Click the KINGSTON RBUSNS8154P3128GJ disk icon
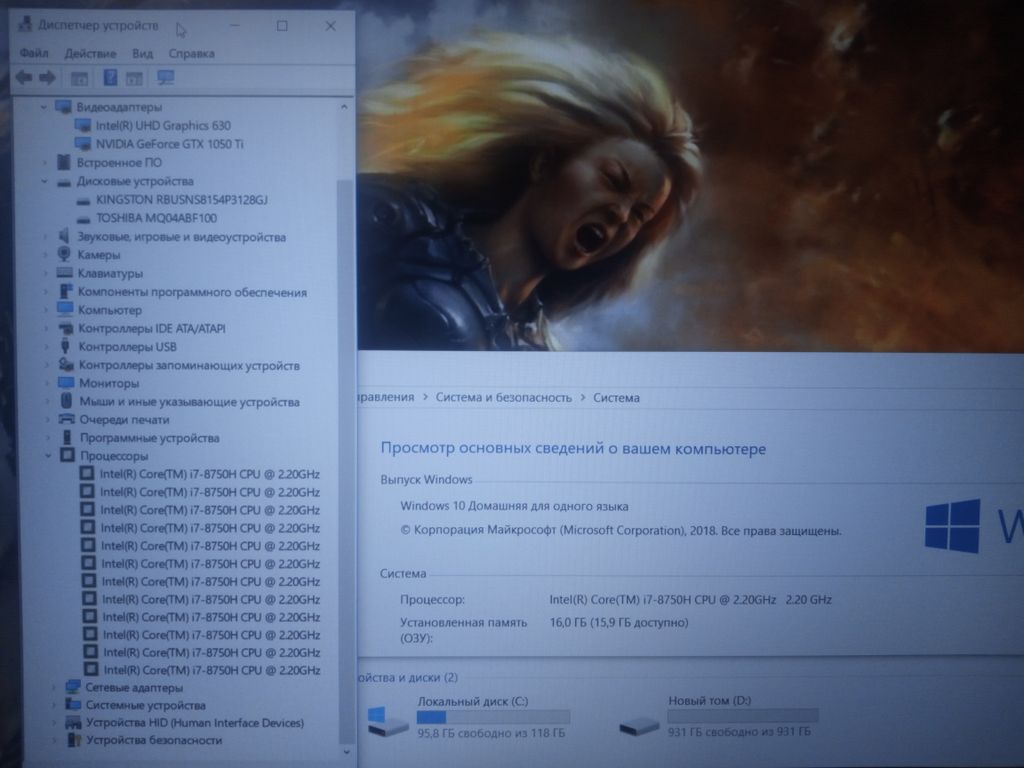The width and height of the screenshot is (1024, 768). (85, 200)
